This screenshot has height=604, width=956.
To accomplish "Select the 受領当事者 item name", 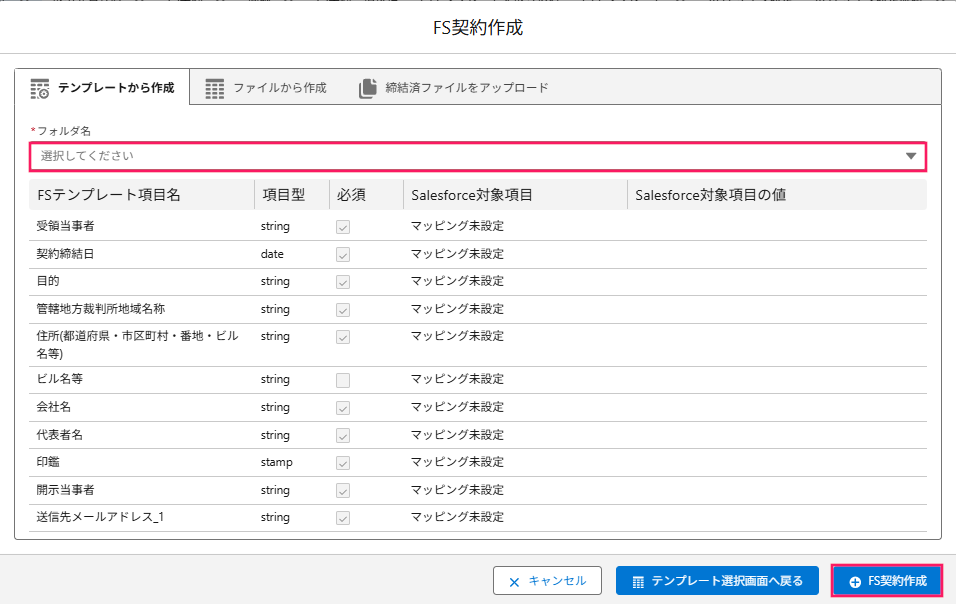I will pos(65,226).
